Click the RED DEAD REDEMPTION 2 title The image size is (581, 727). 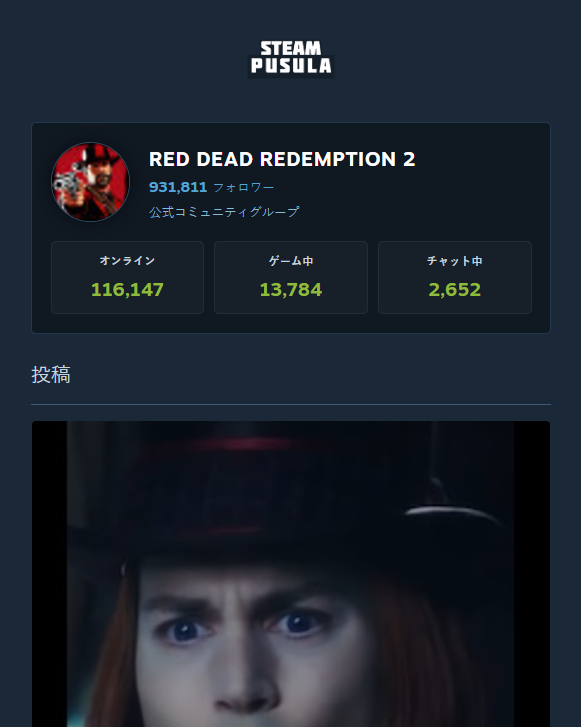pos(282,159)
